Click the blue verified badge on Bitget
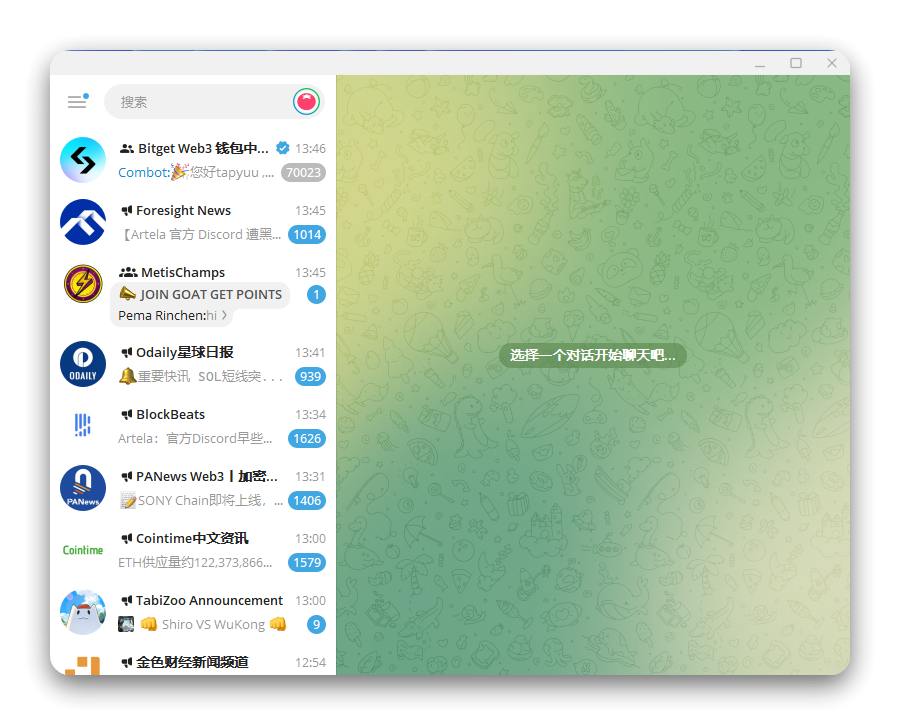Image resolution: width=900 pixels, height=725 pixels. point(282,148)
